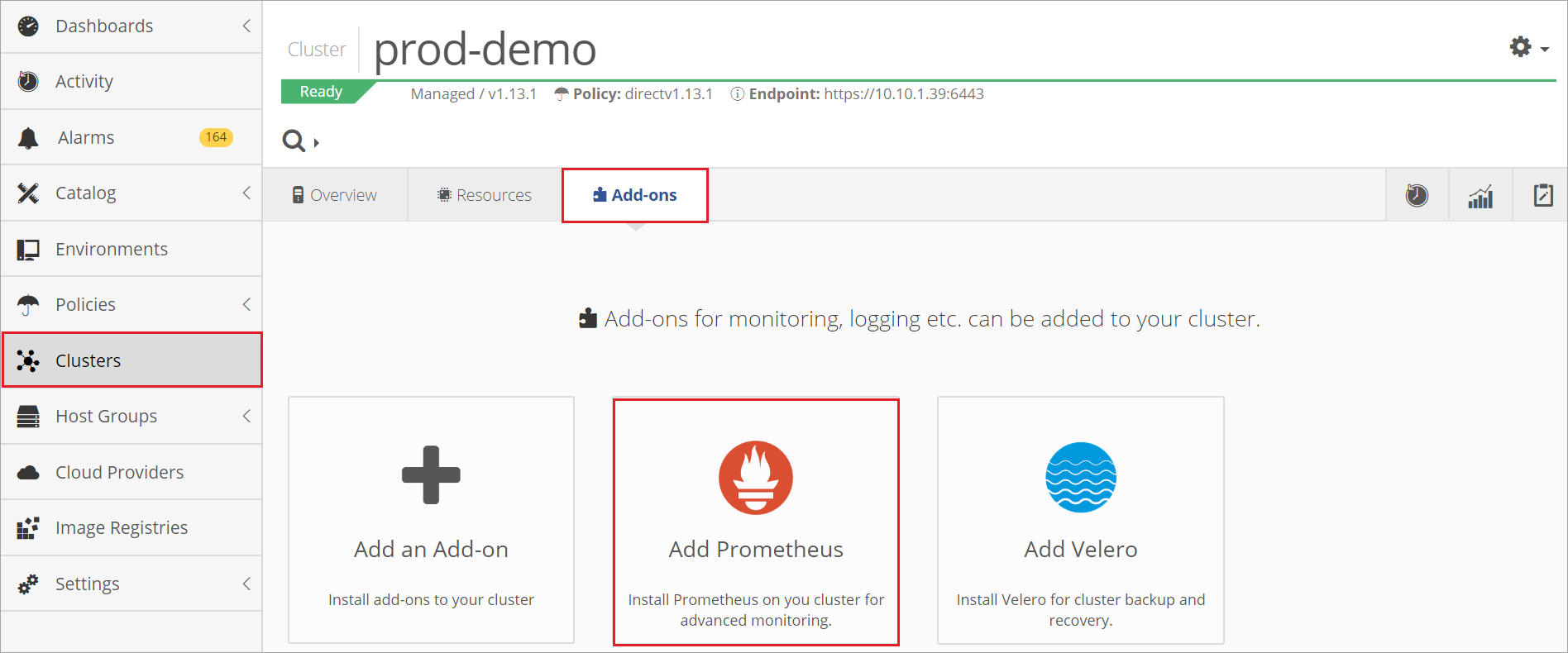Click the Add Velero card title

pos(1081,549)
